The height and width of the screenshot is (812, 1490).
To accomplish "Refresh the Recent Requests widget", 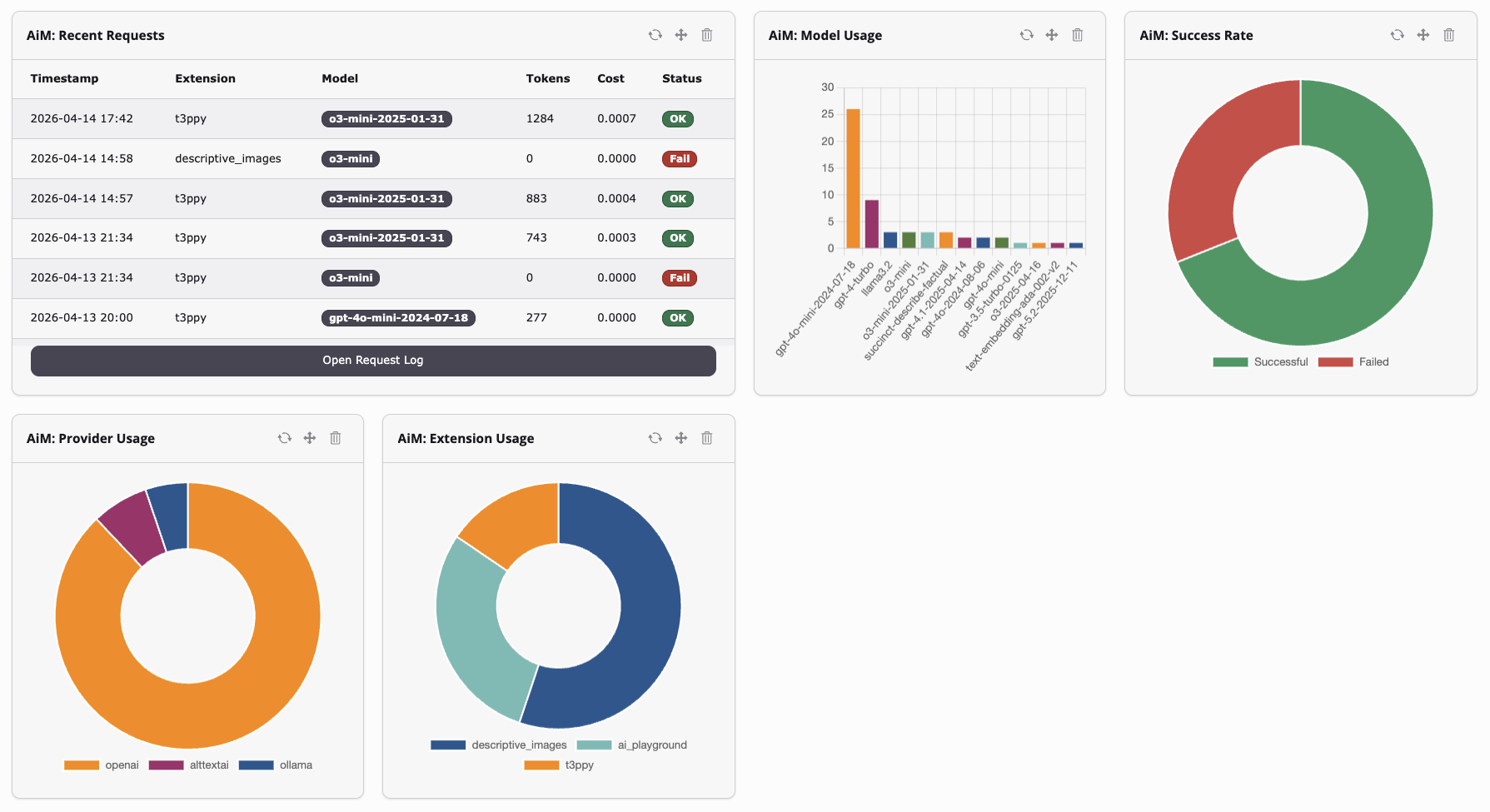I will tap(655, 35).
